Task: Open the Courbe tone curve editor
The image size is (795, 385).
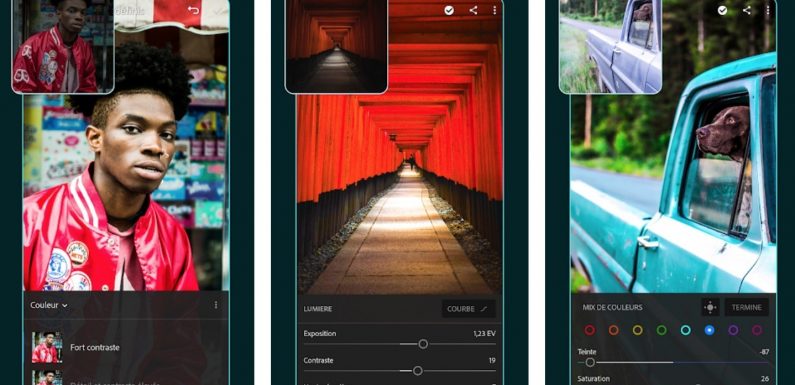Action: tap(468, 308)
